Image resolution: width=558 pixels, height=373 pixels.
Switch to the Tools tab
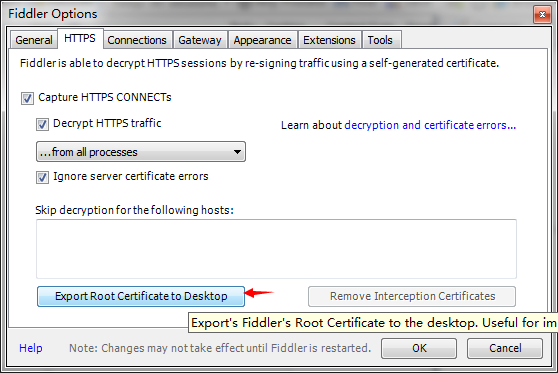point(381,40)
